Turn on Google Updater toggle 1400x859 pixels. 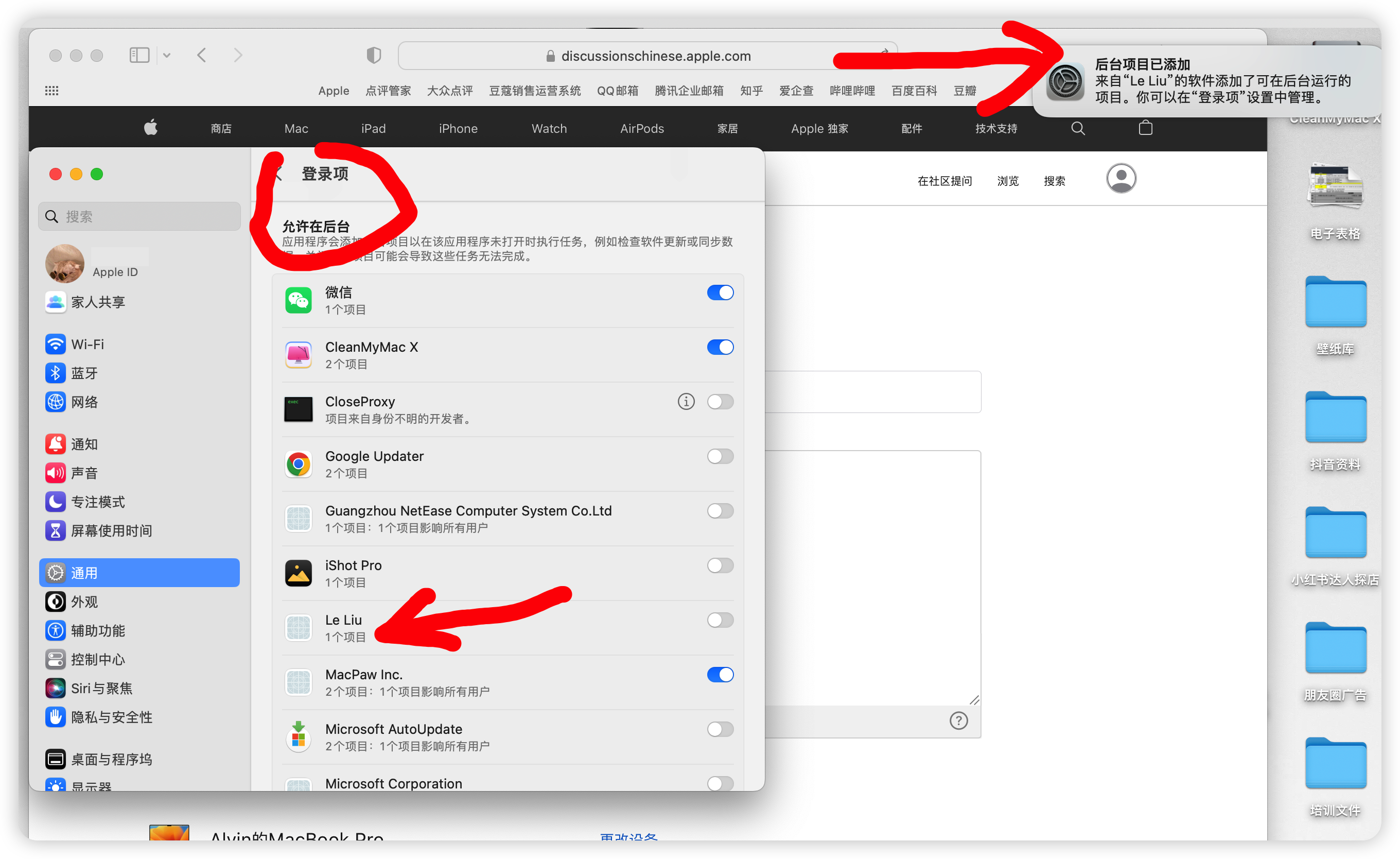(720, 456)
